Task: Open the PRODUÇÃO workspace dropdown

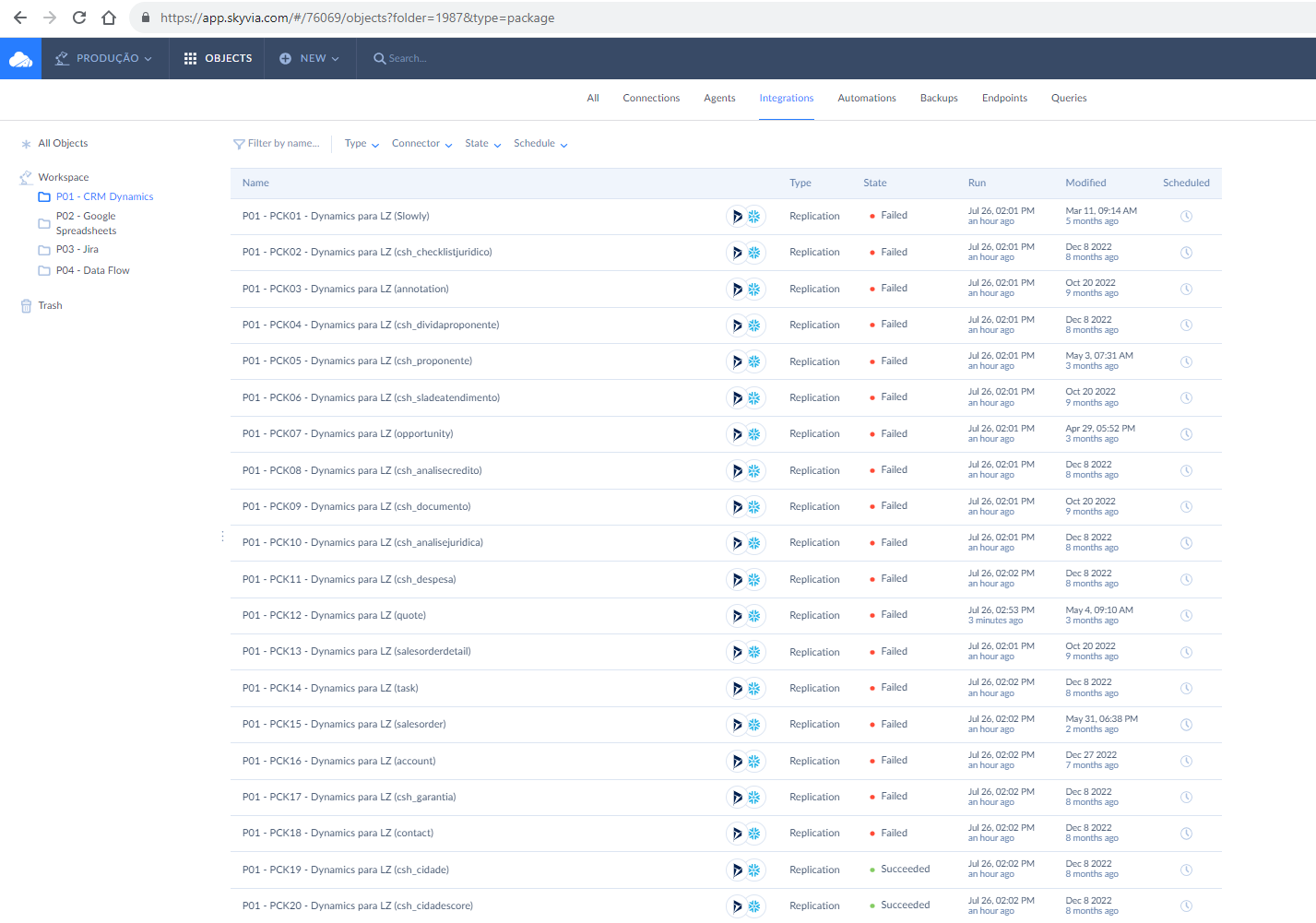Action: [104, 58]
